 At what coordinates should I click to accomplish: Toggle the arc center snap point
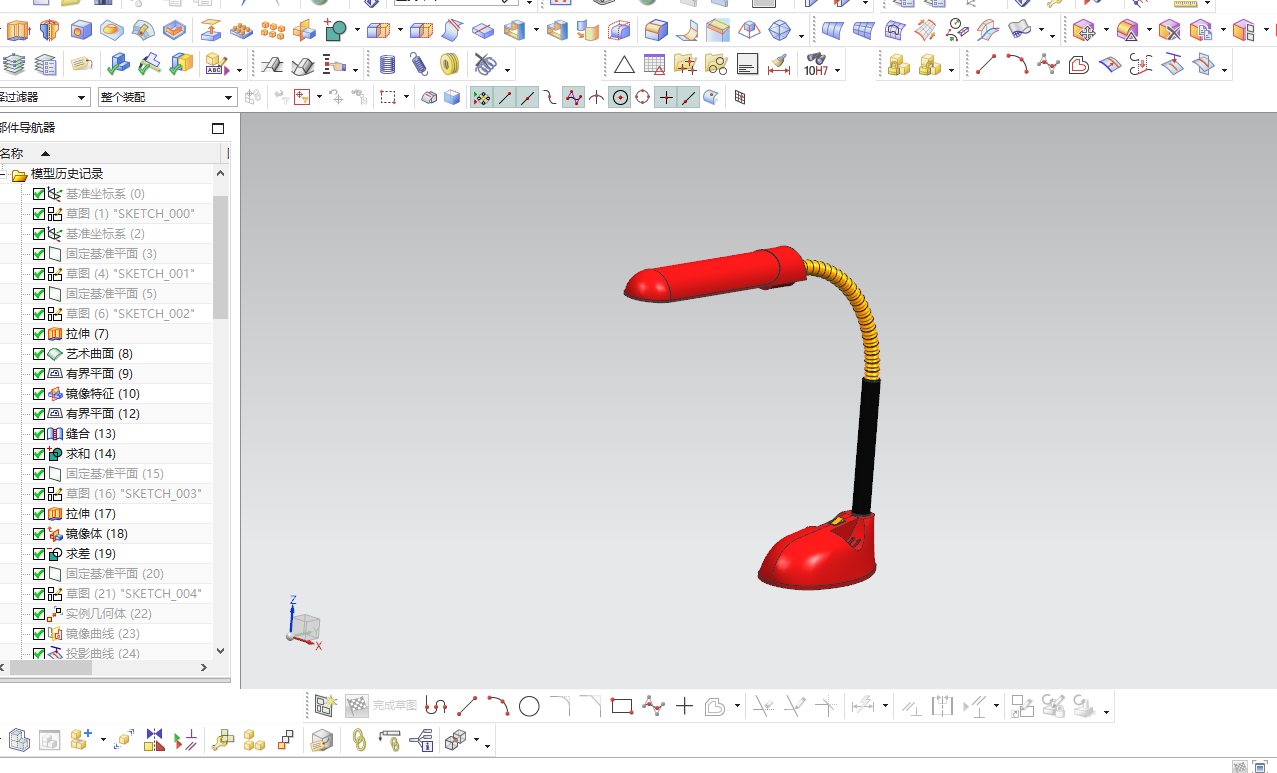tap(620, 97)
